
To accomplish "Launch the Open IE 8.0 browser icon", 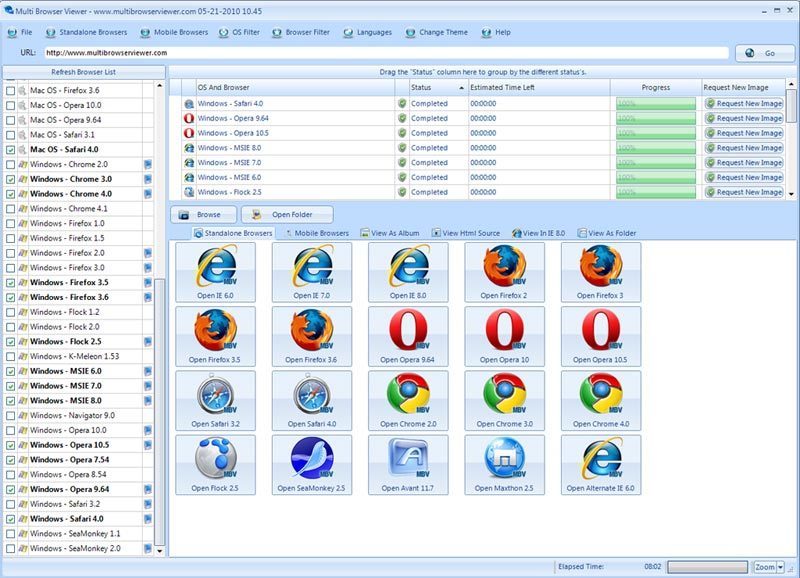I will (x=408, y=272).
